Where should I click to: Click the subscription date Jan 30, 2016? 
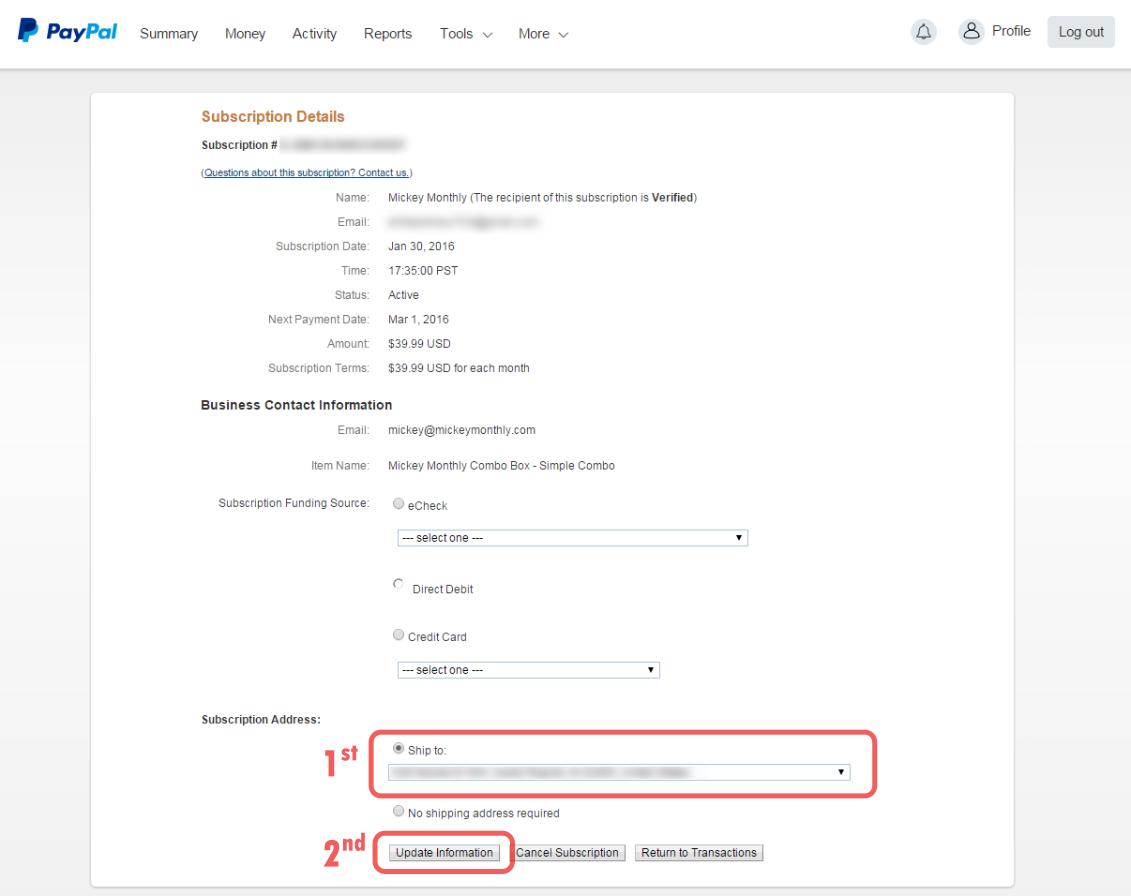pyautogui.click(x=421, y=247)
